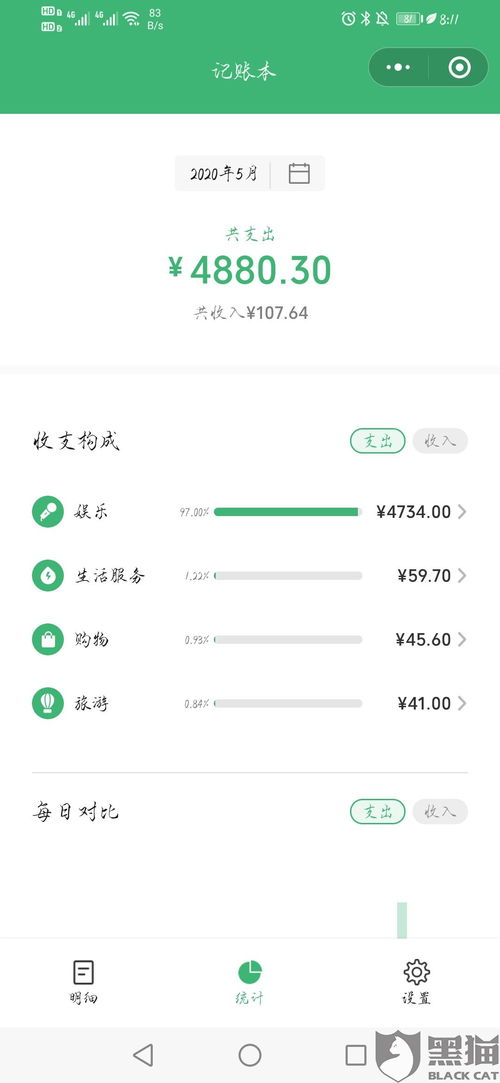500x1083 pixels.
Task: Open the 统计 tab
Action: pyautogui.click(x=249, y=981)
